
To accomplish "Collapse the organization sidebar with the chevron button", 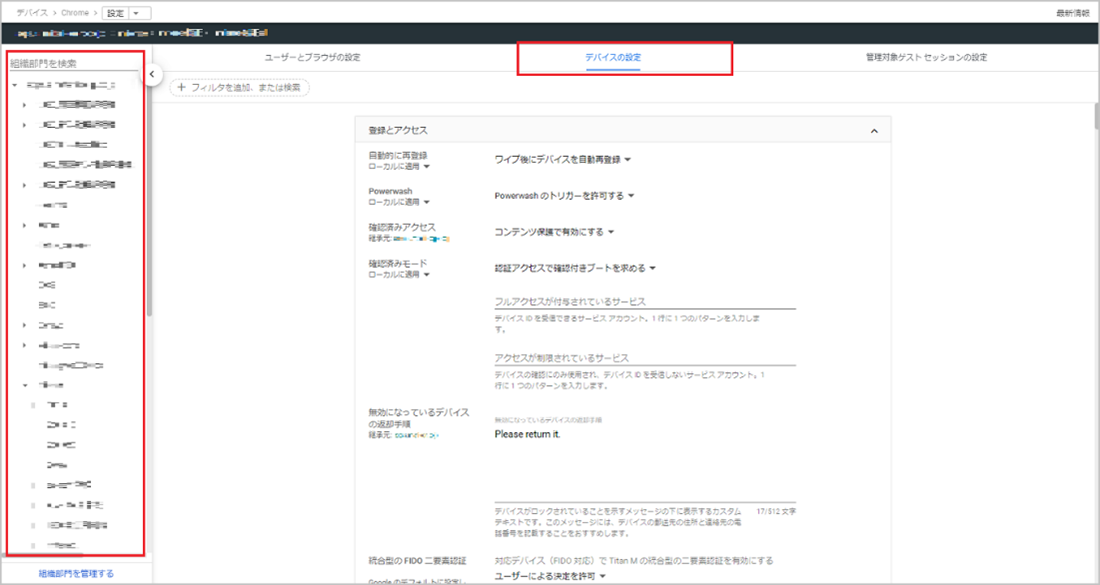I will tap(151, 74).
